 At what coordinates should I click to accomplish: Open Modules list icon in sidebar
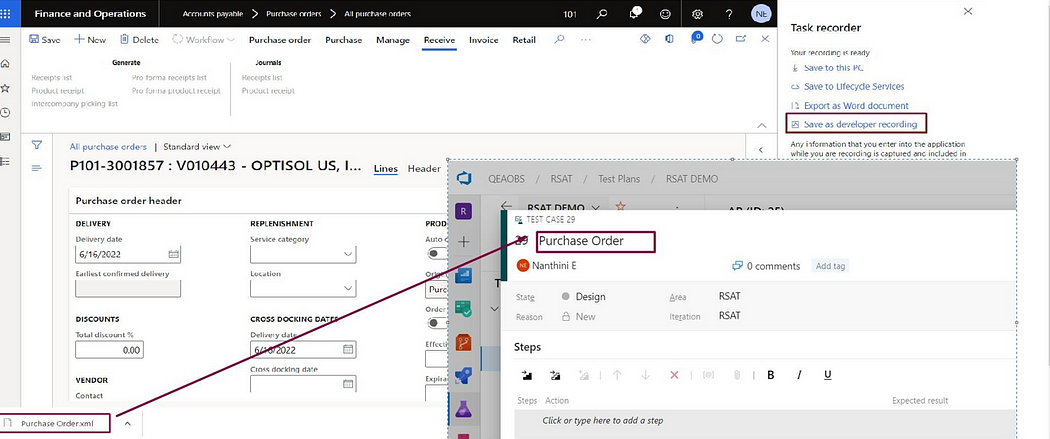point(5,161)
